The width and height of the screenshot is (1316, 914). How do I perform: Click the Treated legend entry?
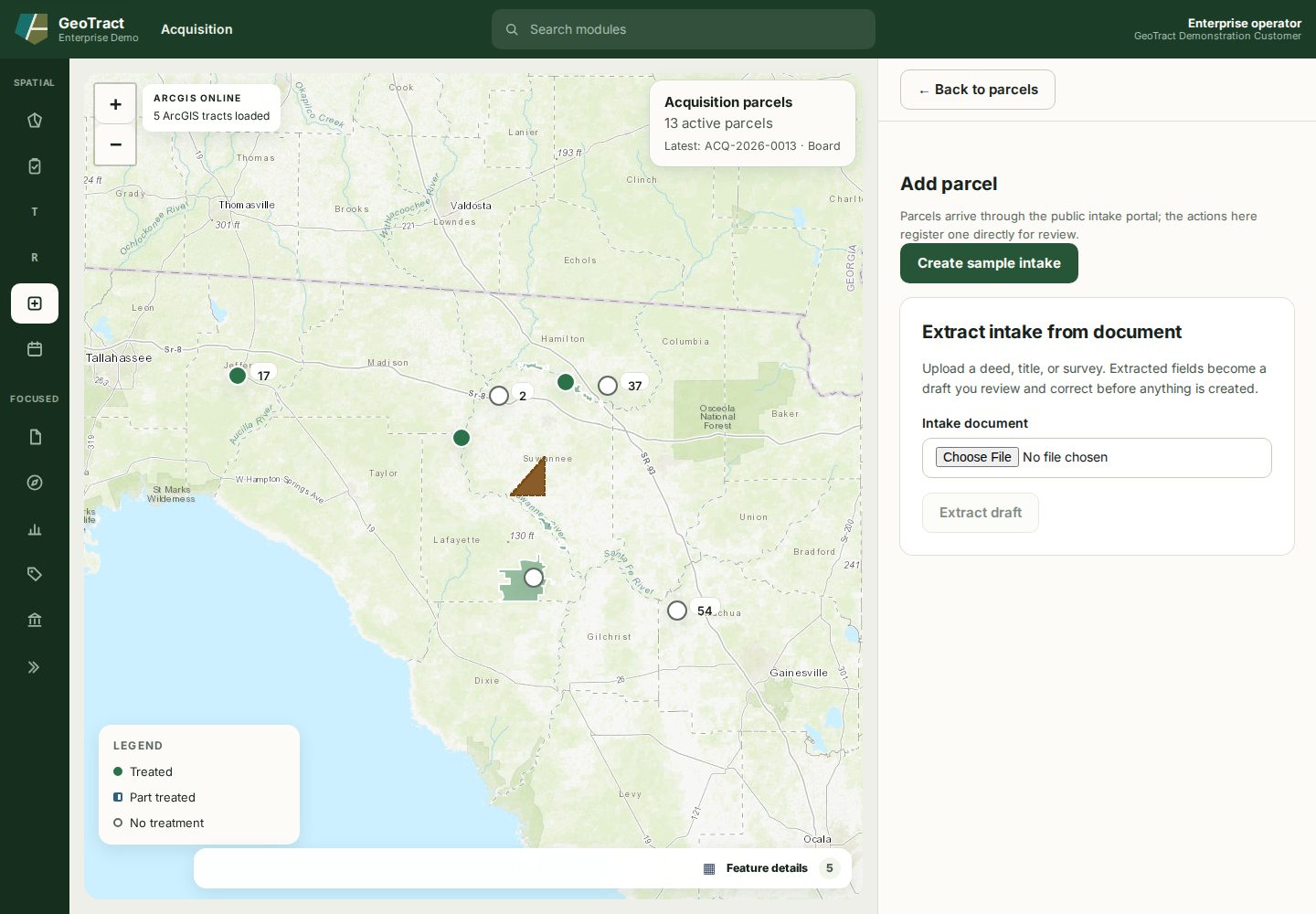(143, 772)
